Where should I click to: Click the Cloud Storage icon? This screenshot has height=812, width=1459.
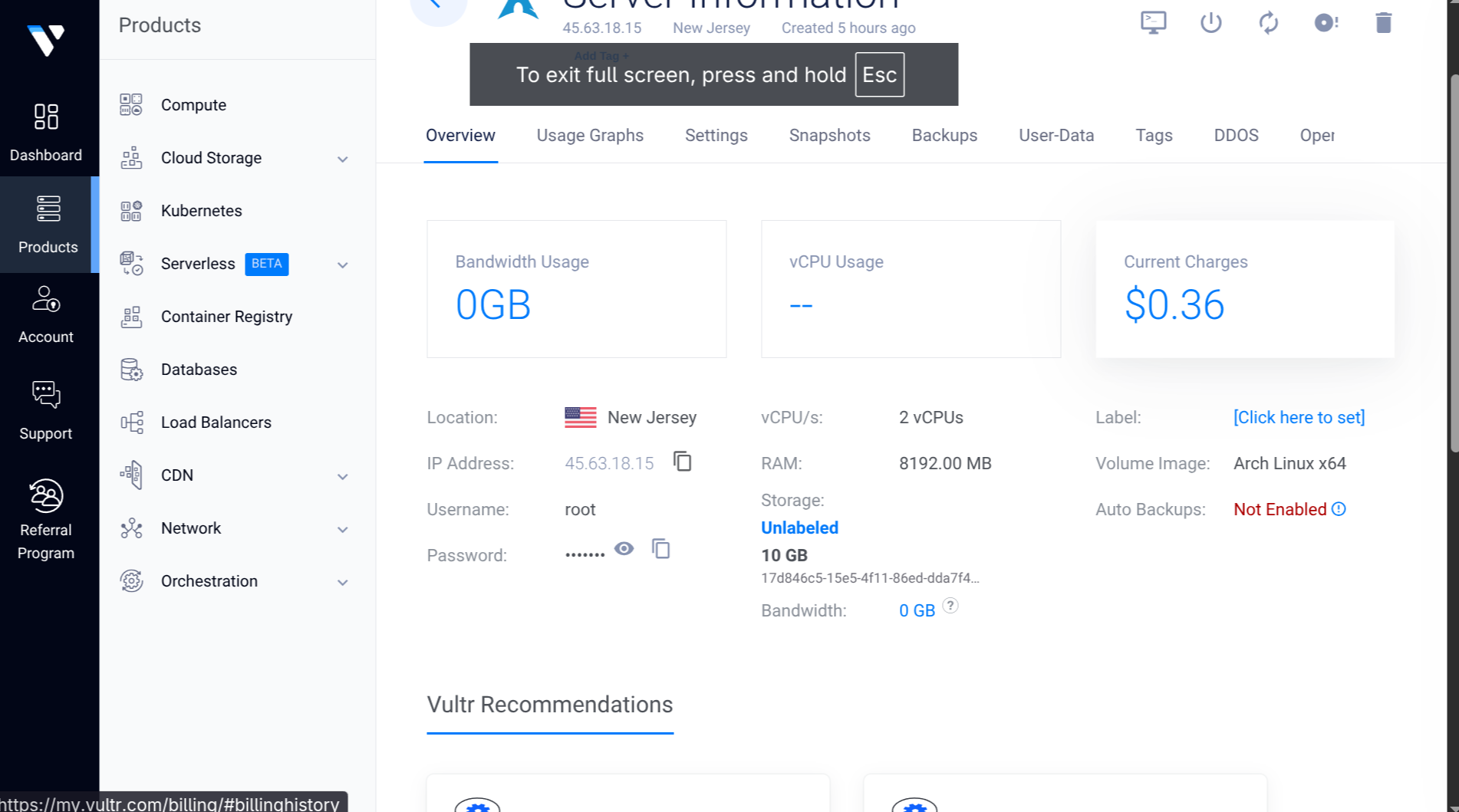tap(131, 158)
